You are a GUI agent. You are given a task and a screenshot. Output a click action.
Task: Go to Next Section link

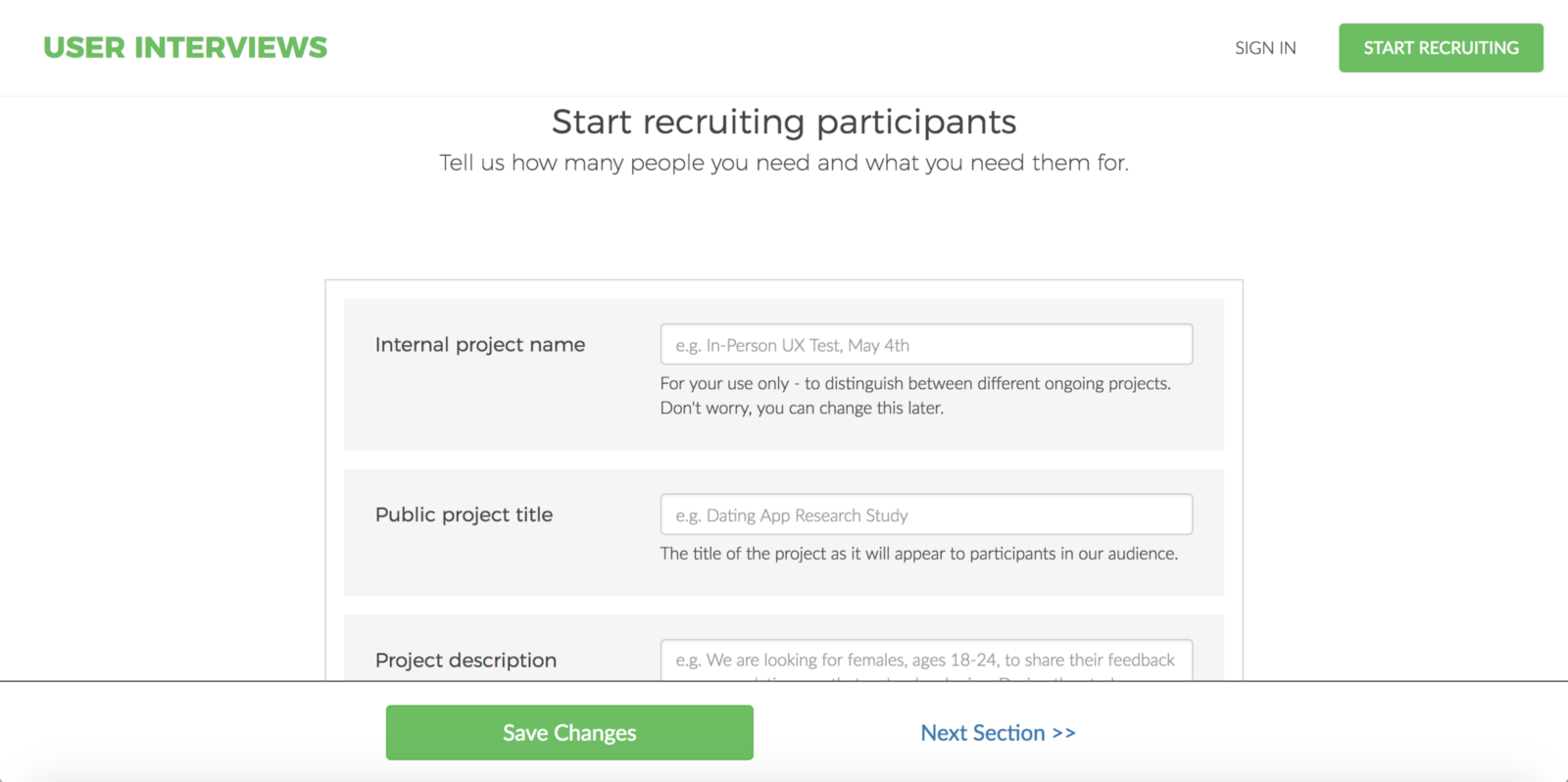[x=983, y=733]
